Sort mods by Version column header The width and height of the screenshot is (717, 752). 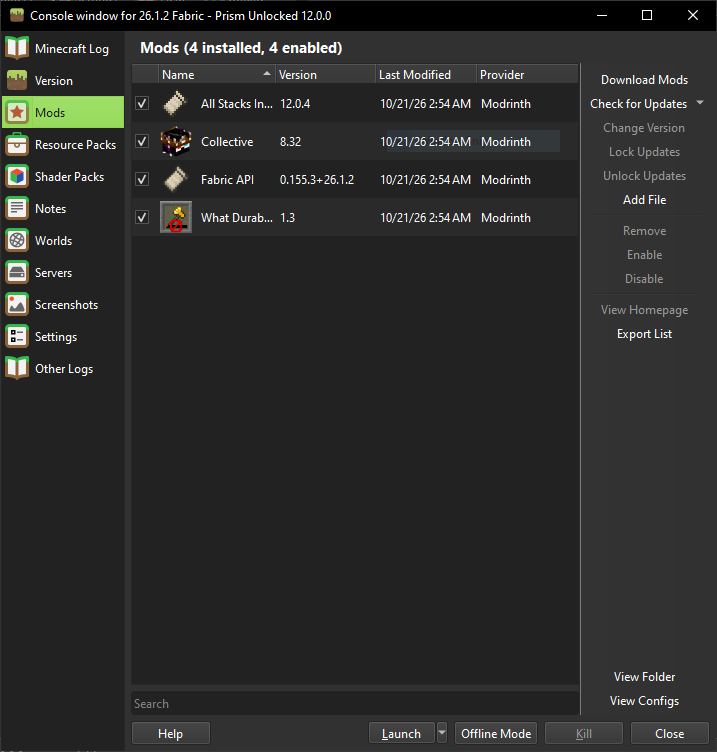point(326,75)
